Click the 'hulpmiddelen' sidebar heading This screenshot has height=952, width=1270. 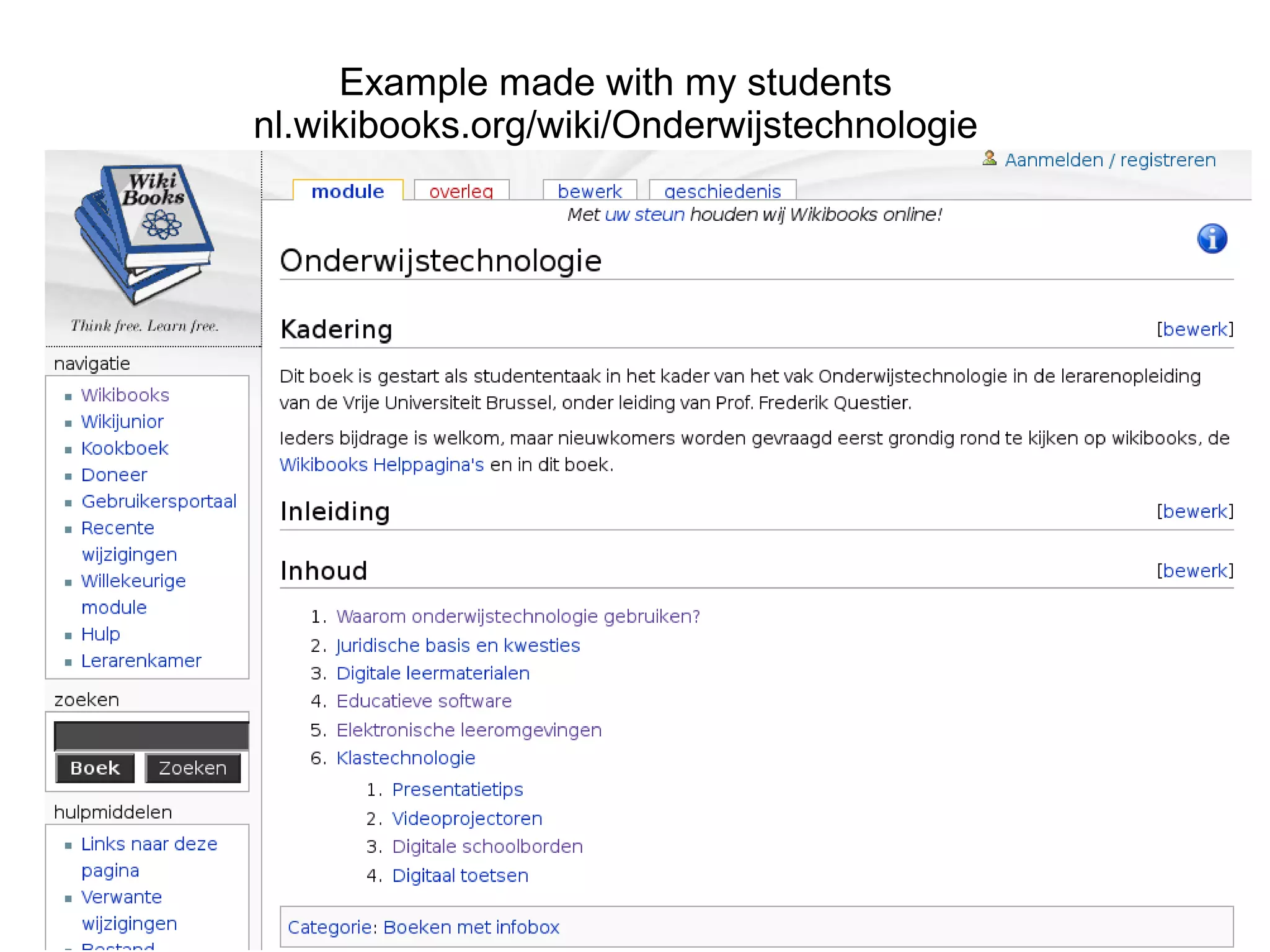(x=113, y=812)
